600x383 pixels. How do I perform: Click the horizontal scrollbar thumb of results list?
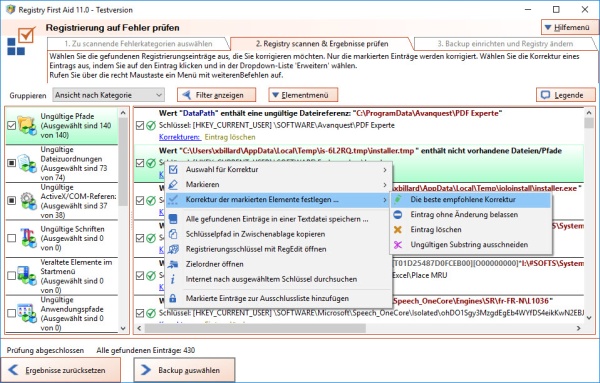point(255,328)
